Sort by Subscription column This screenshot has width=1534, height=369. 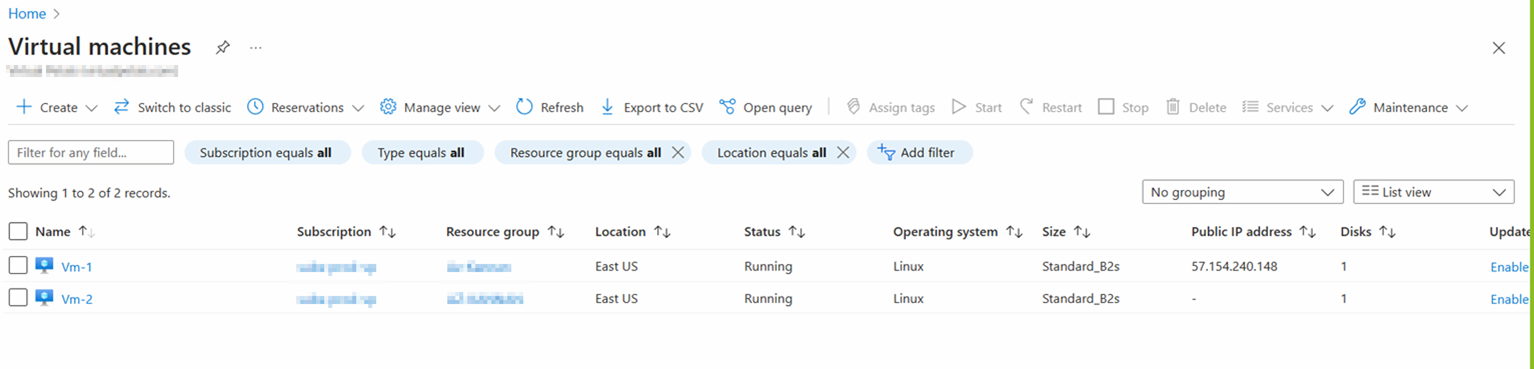coord(347,232)
